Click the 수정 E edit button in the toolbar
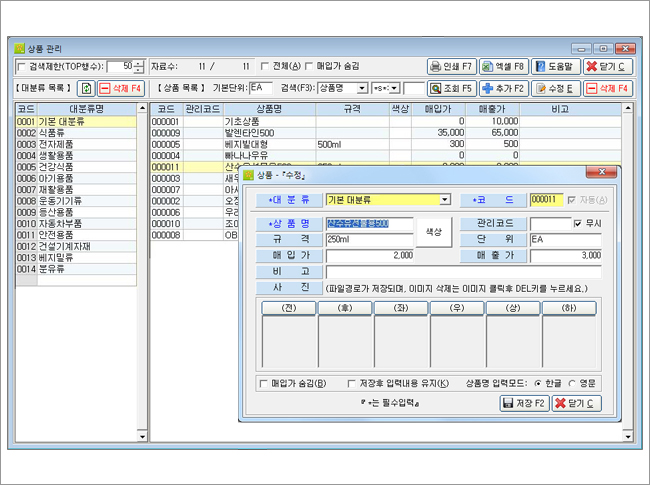 [x=556, y=88]
